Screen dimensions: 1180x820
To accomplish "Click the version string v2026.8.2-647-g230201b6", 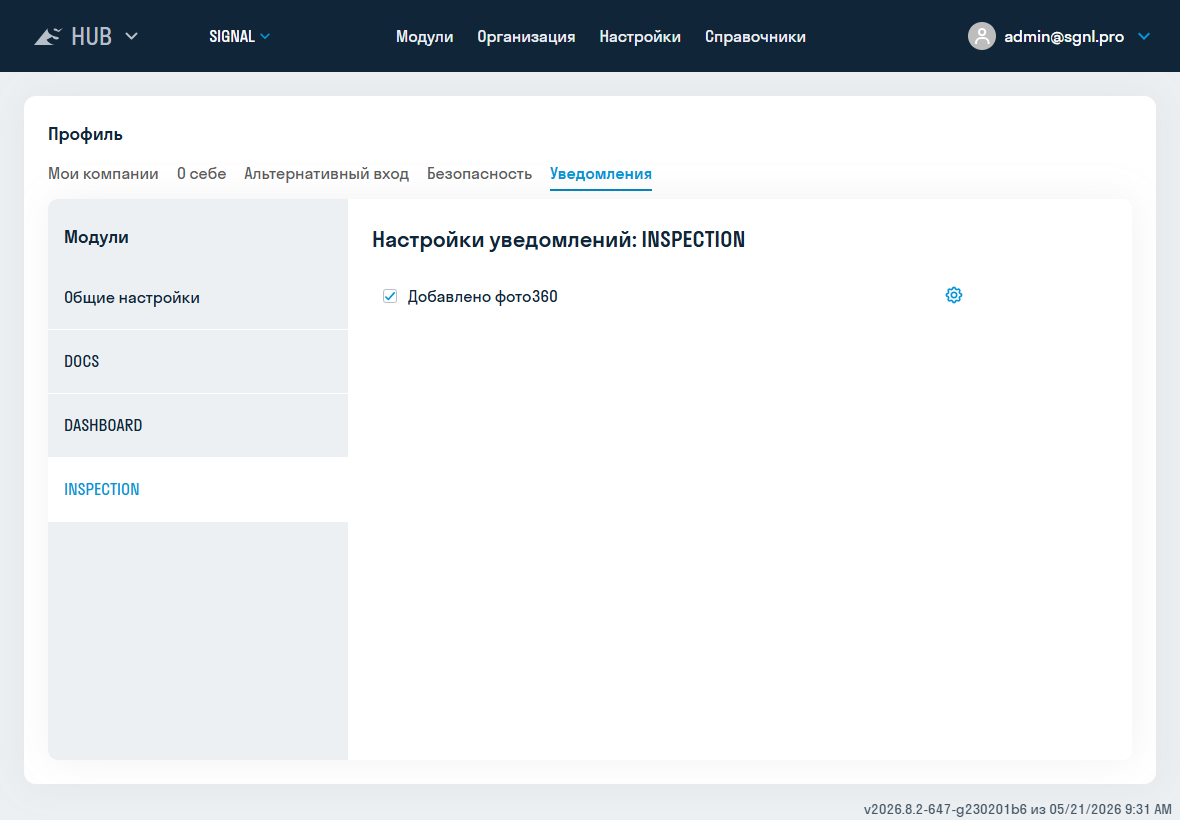I will tap(945, 809).
